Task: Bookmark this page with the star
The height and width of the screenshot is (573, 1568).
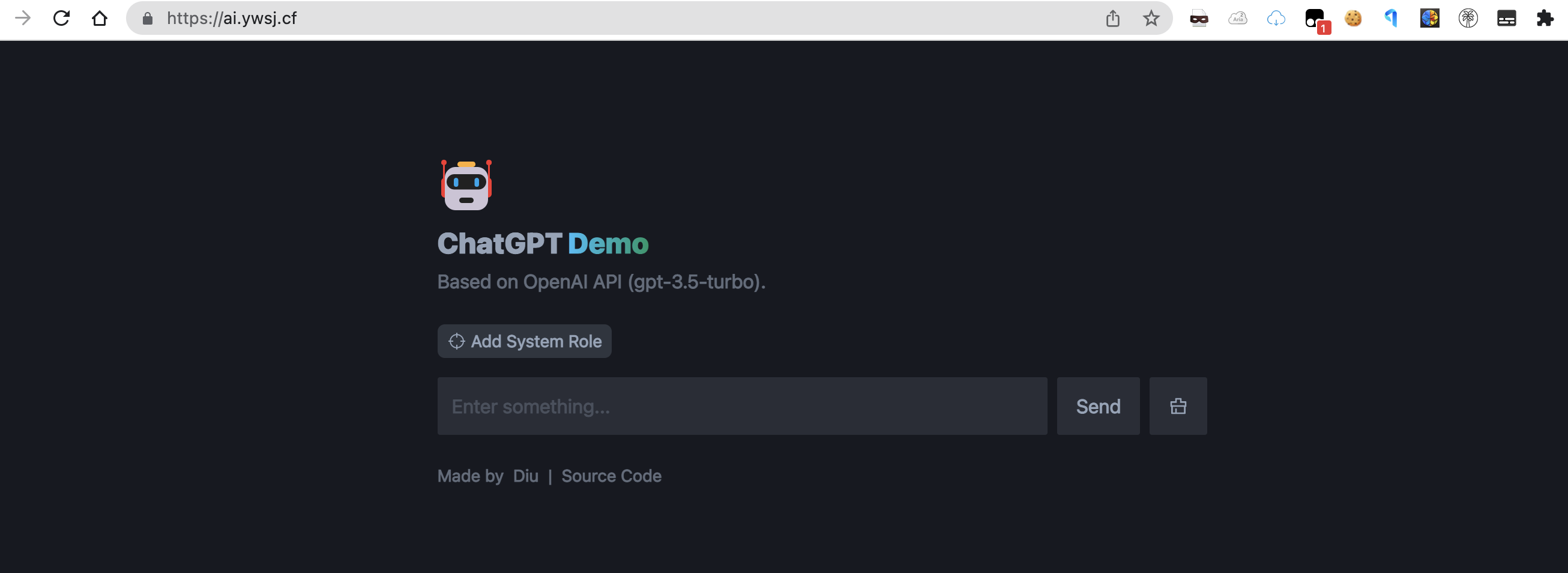Action: pyautogui.click(x=1151, y=18)
